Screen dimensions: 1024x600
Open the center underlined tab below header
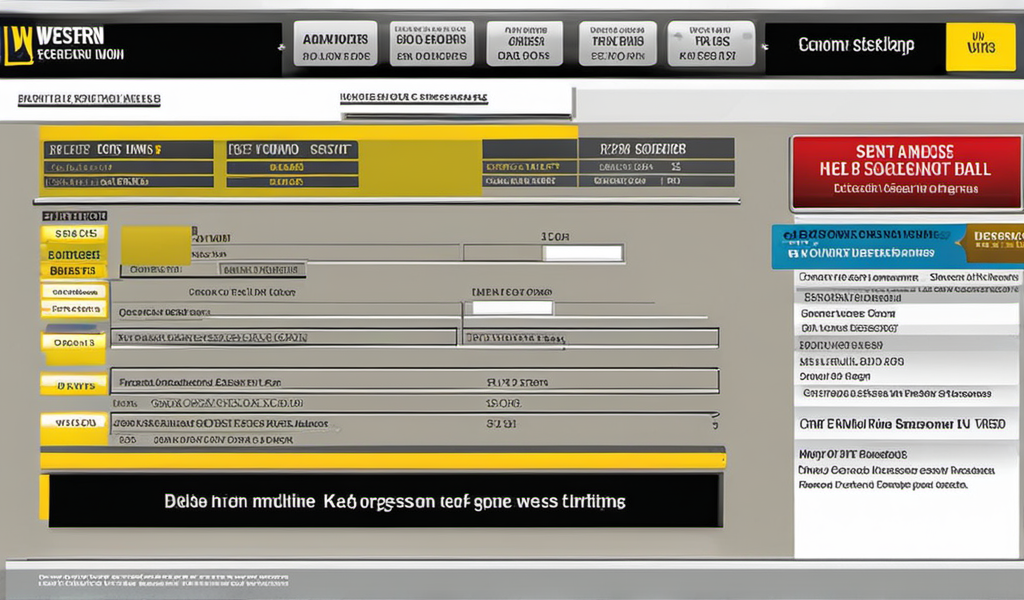[x=413, y=99]
